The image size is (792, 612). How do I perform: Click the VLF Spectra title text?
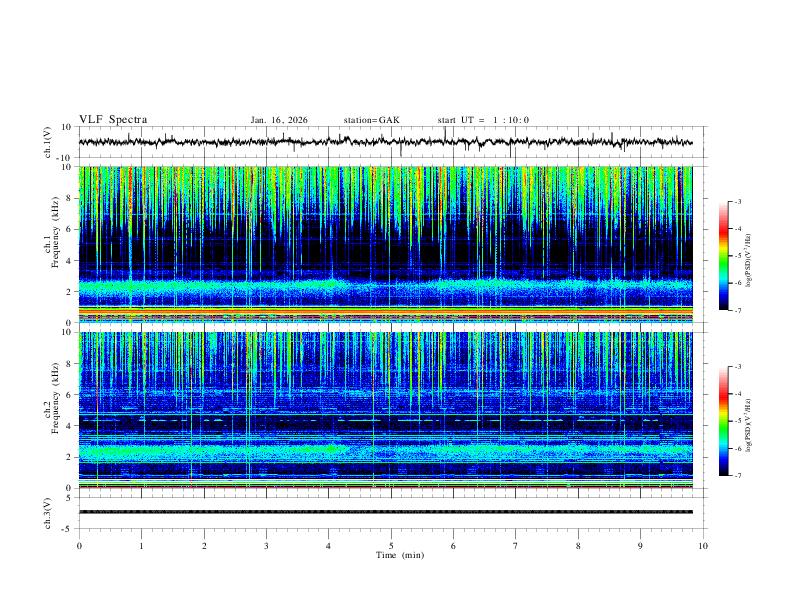(x=113, y=120)
